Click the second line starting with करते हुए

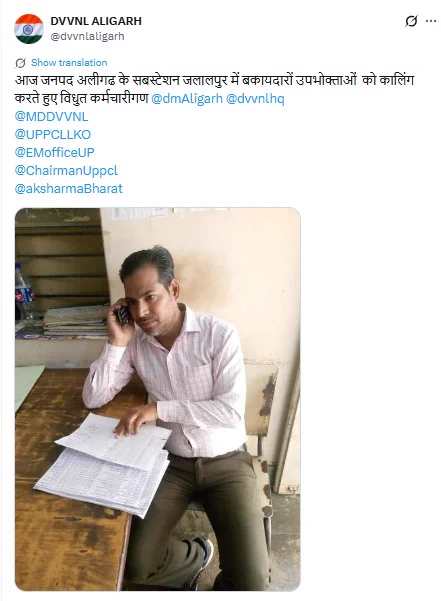coord(81,99)
